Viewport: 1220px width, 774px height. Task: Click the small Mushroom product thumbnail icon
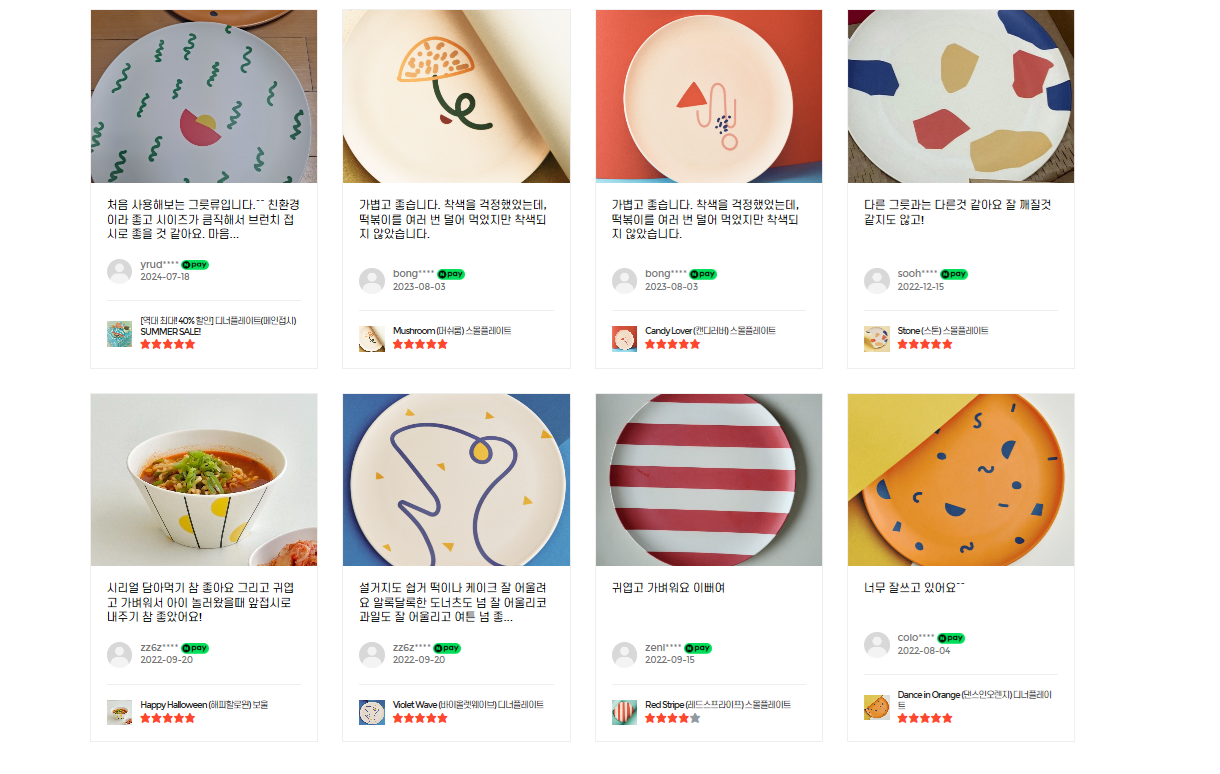point(372,338)
